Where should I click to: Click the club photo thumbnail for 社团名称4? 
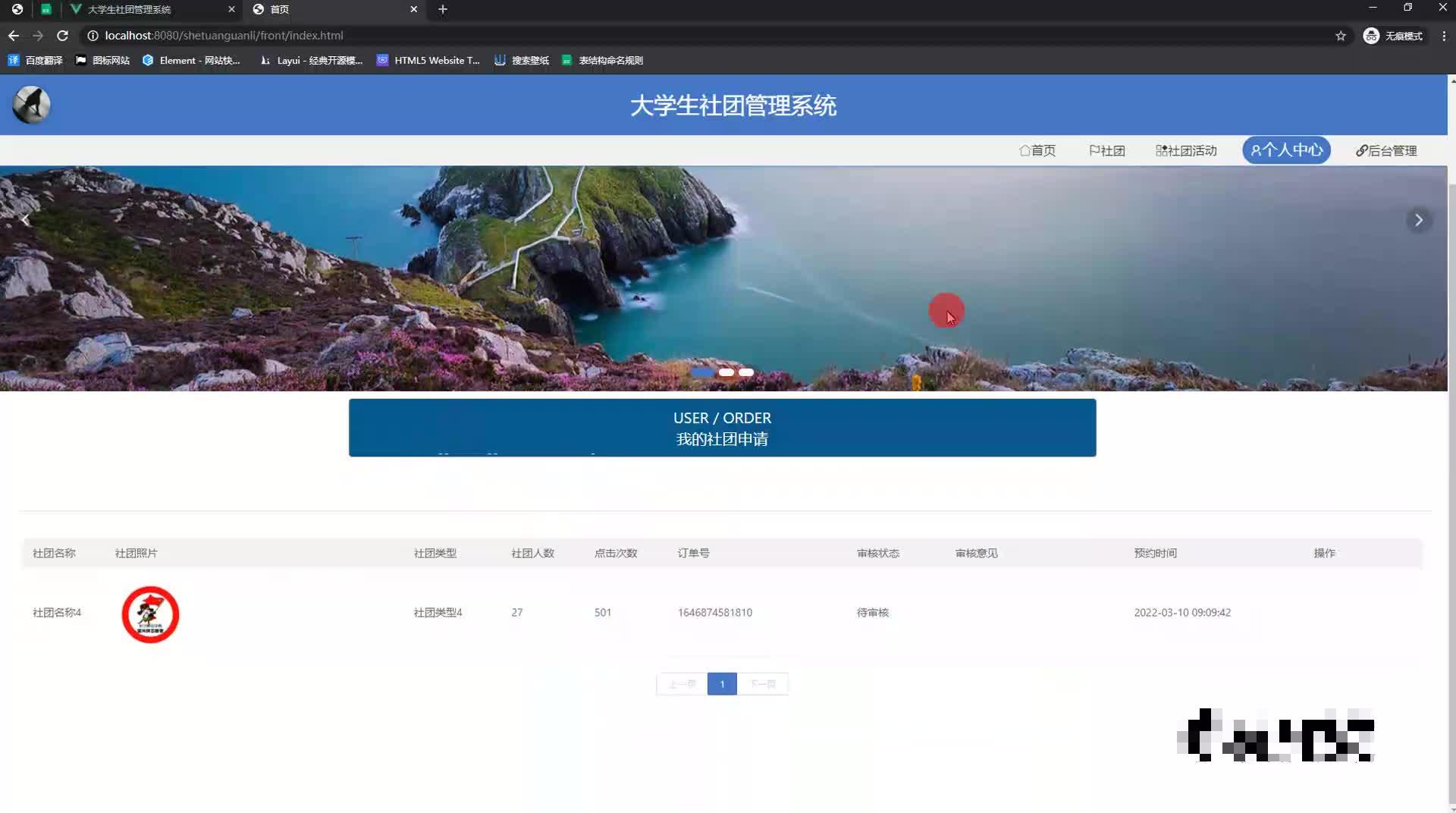[x=150, y=614]
